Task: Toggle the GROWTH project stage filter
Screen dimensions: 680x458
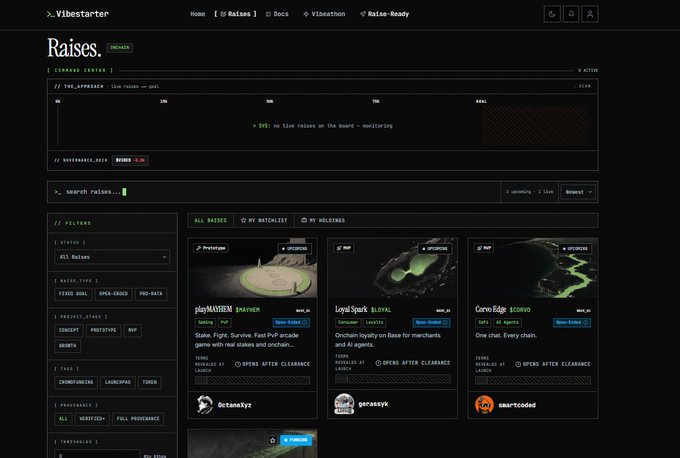Action: tap(68, 346)
